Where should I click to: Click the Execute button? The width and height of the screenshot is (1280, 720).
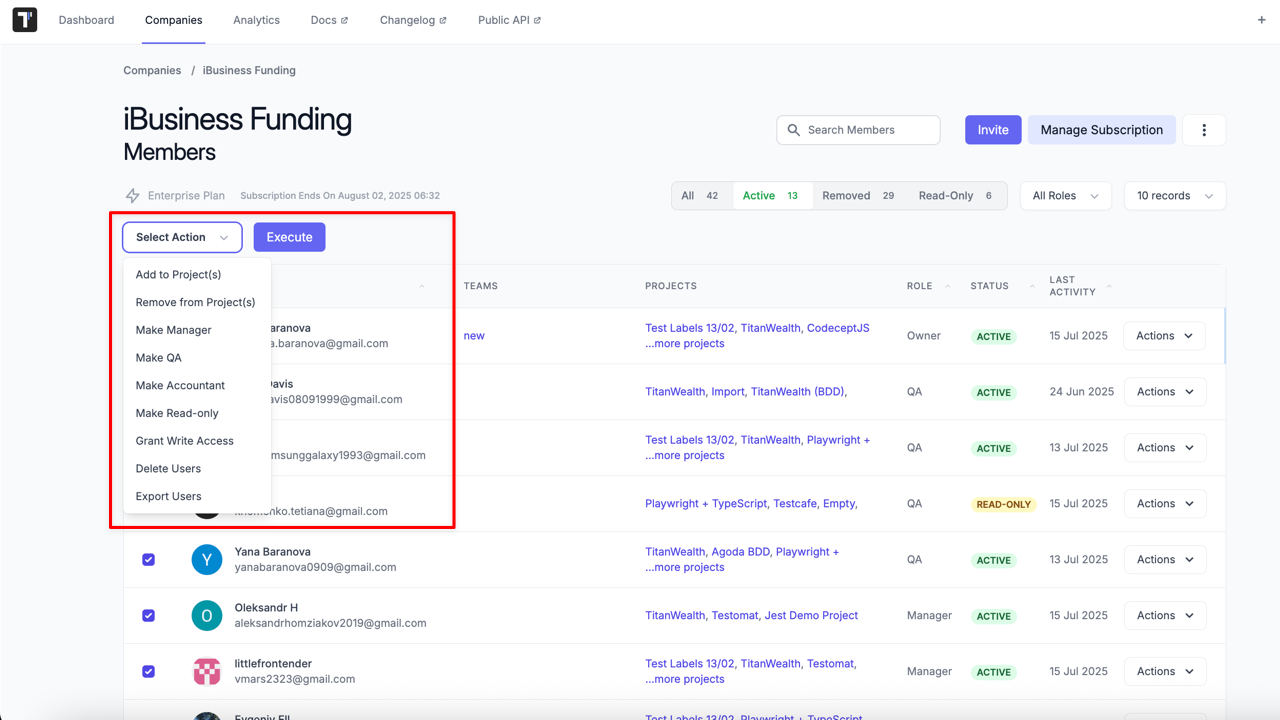289,237
